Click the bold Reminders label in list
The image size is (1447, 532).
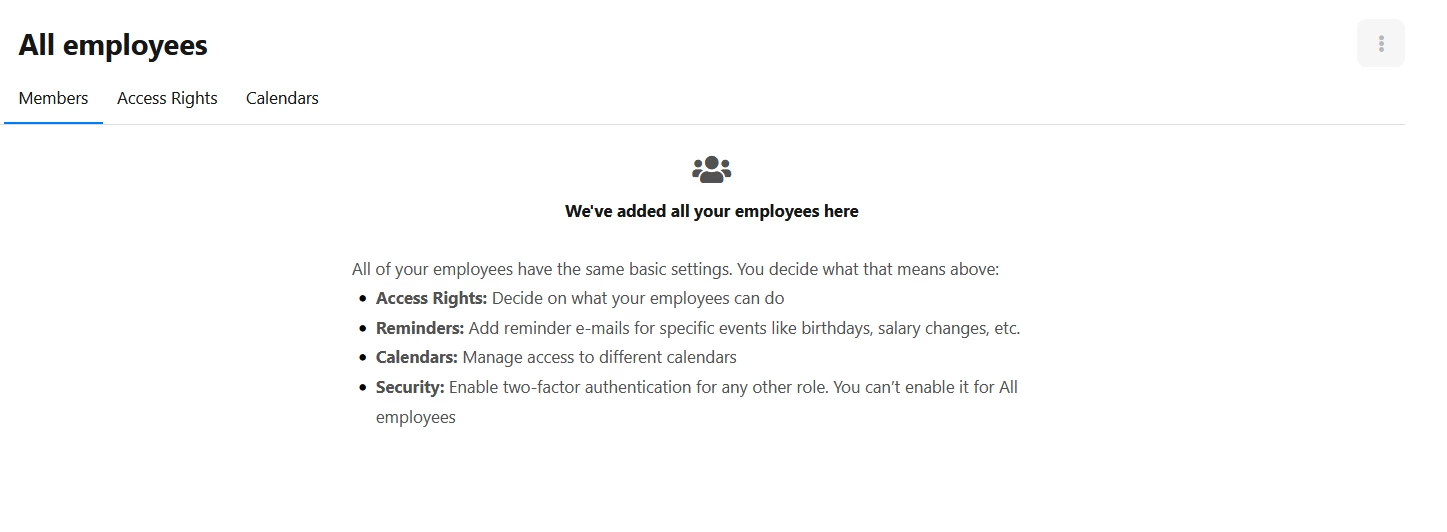click(420, 328)
